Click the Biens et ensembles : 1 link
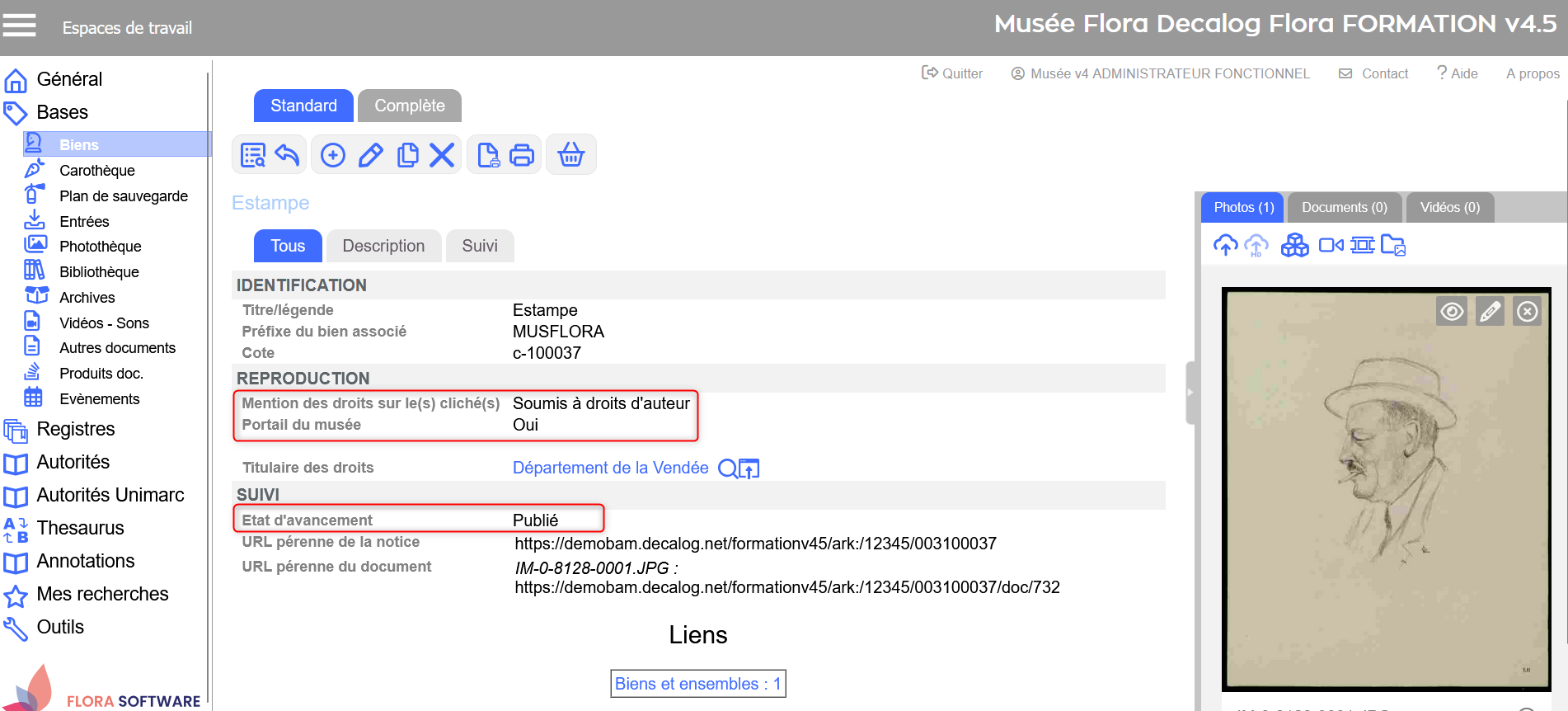The height and width of the screenshot is (711, 1568). pos(697,684)
